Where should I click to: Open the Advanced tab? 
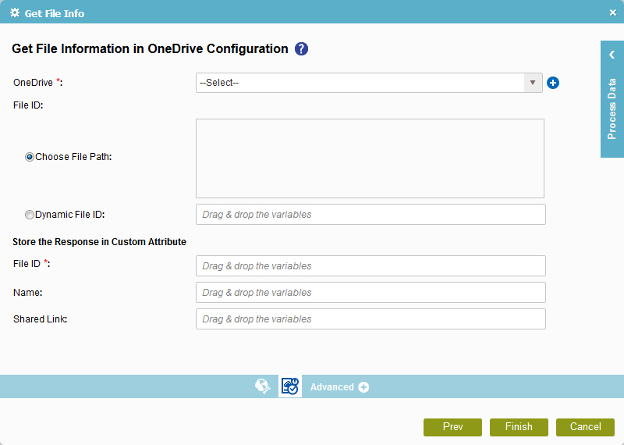(x=332, y=387)
